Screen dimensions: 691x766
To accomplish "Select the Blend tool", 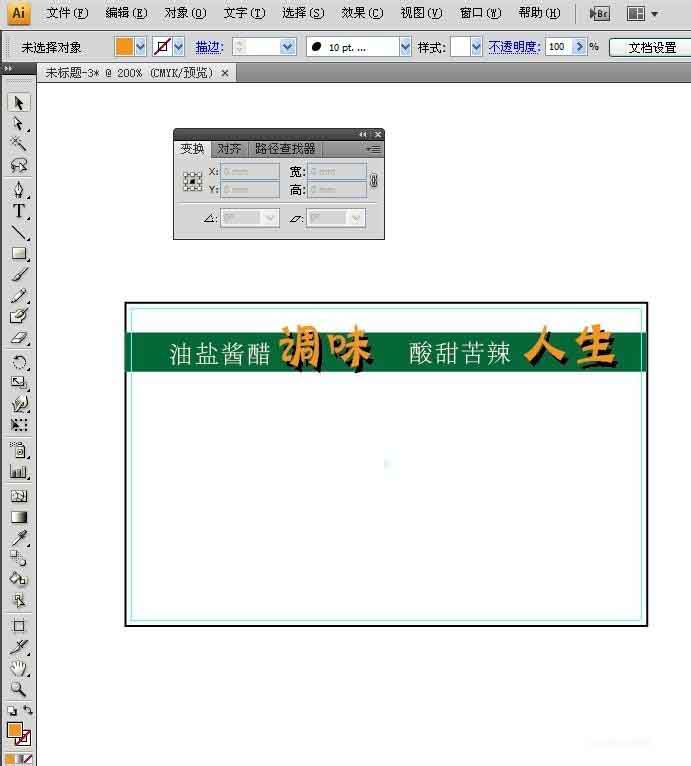I will click(19, 558).
